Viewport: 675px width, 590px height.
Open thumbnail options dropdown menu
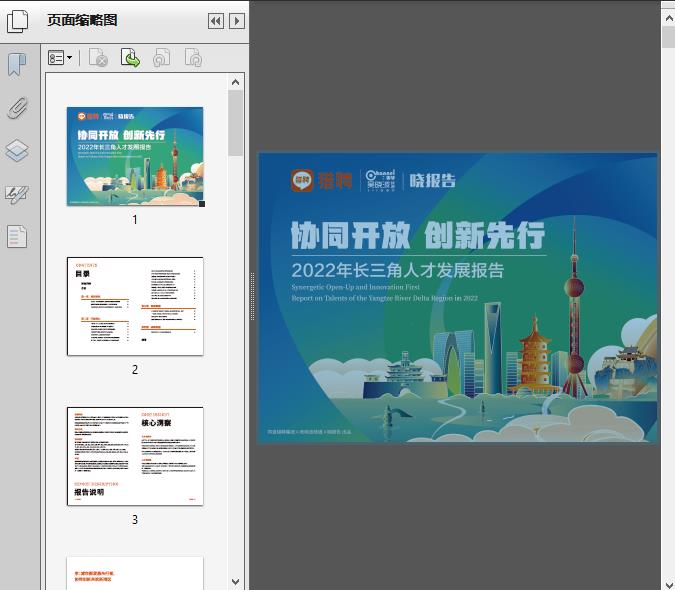pos(60,58)
